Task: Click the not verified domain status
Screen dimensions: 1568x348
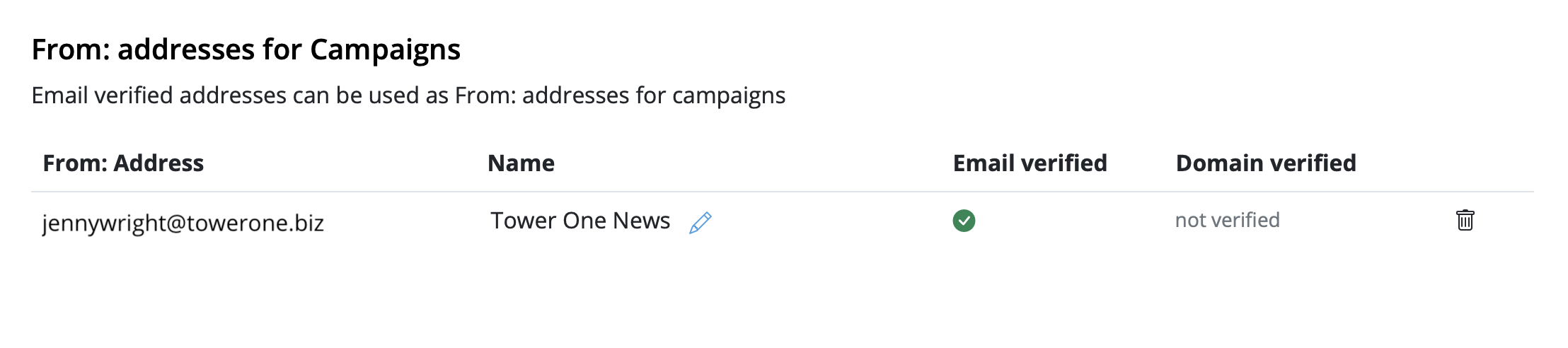Action: (1227, 220)
